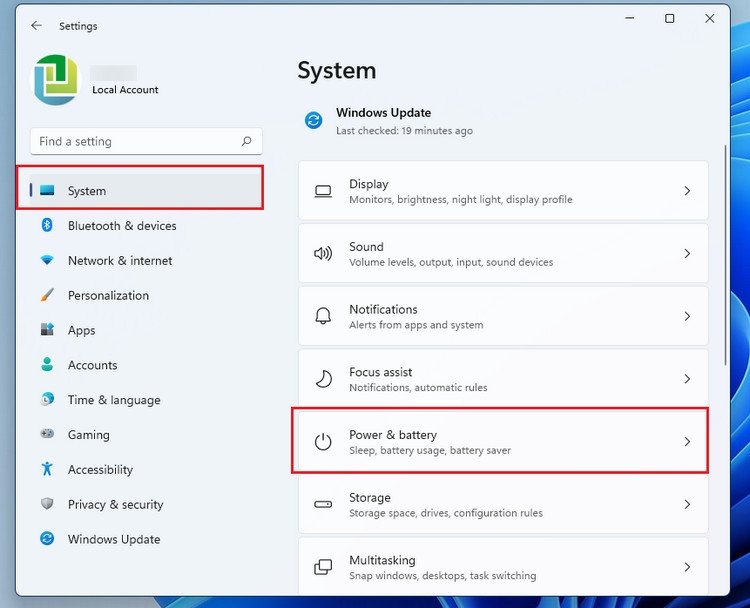Open Storage settings card title
Screen dimensions: 750x608
pos(370,498)
